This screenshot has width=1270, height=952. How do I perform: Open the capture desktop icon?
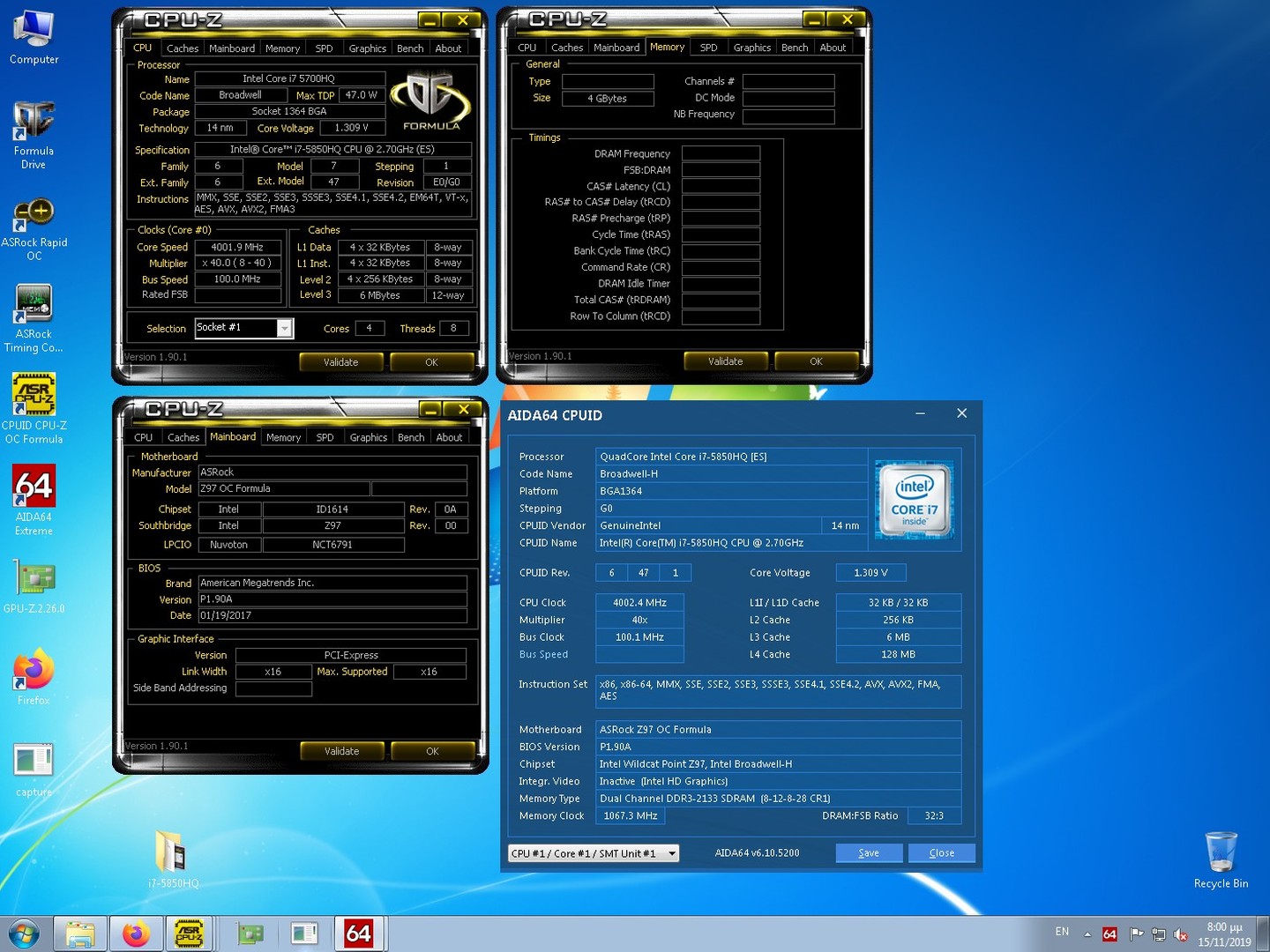click(x=34, y=770)
